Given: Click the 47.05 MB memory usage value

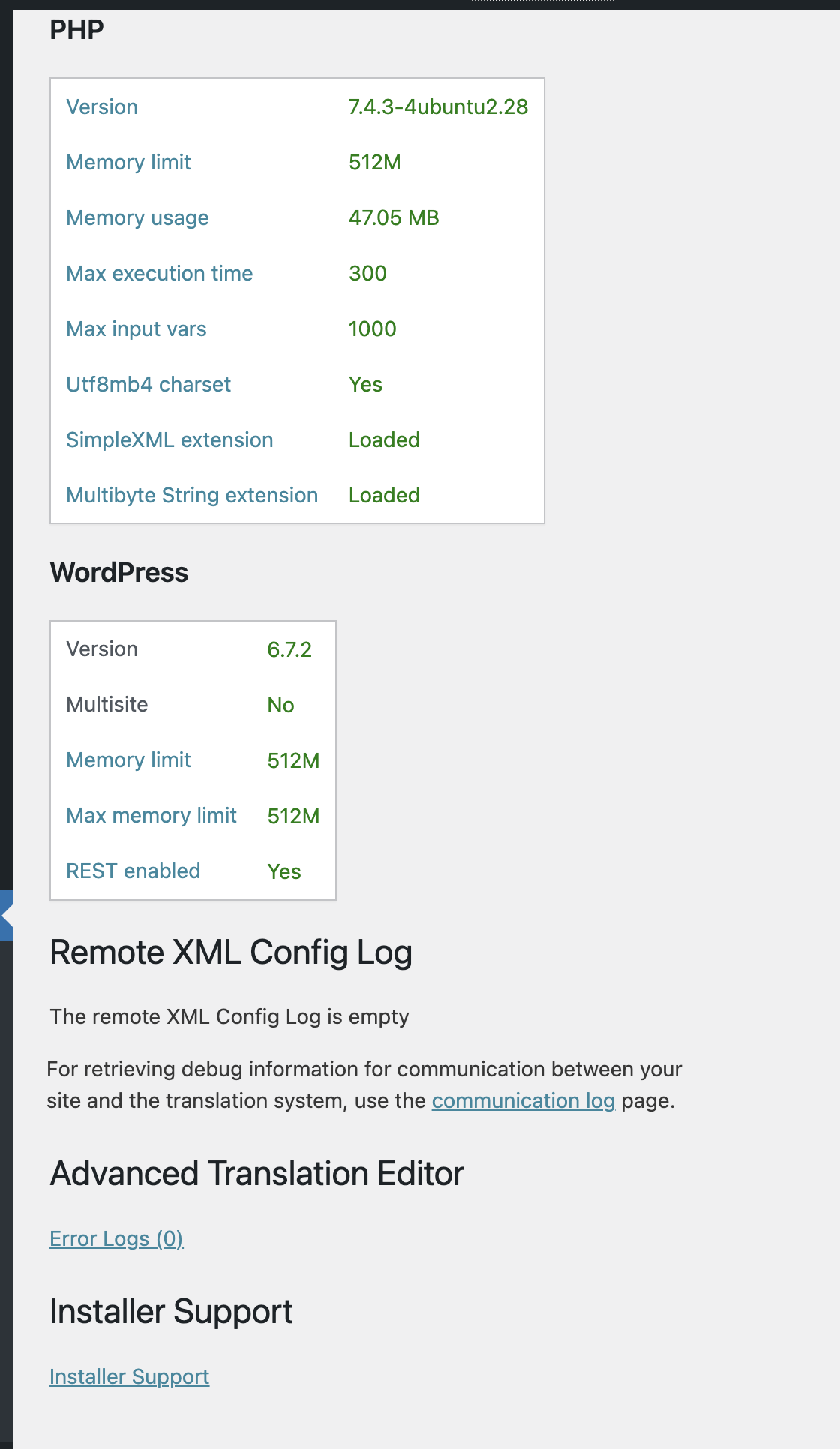Looking at the screenshot, I should point(394,217).
